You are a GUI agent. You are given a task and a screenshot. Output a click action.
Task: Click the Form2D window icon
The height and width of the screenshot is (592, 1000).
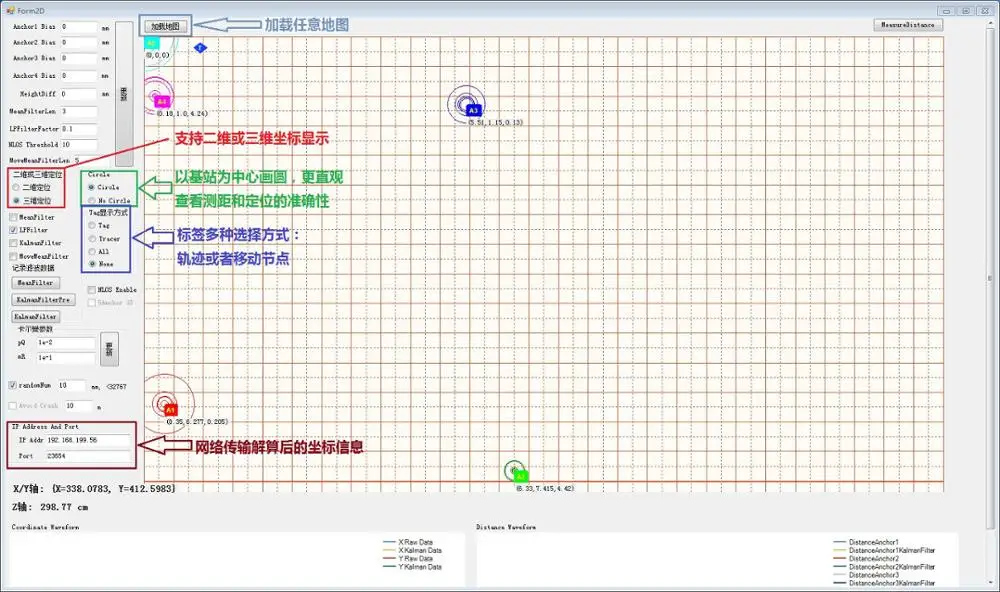10,11
